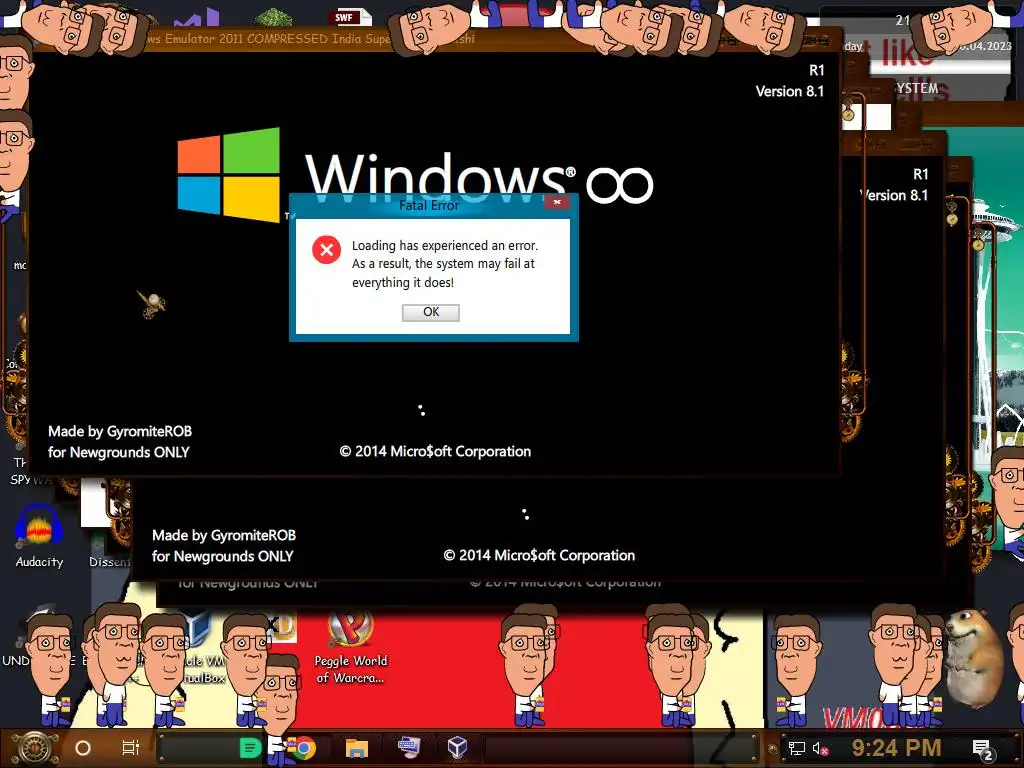Click the flying satellite in front window

tap(152, 303)
